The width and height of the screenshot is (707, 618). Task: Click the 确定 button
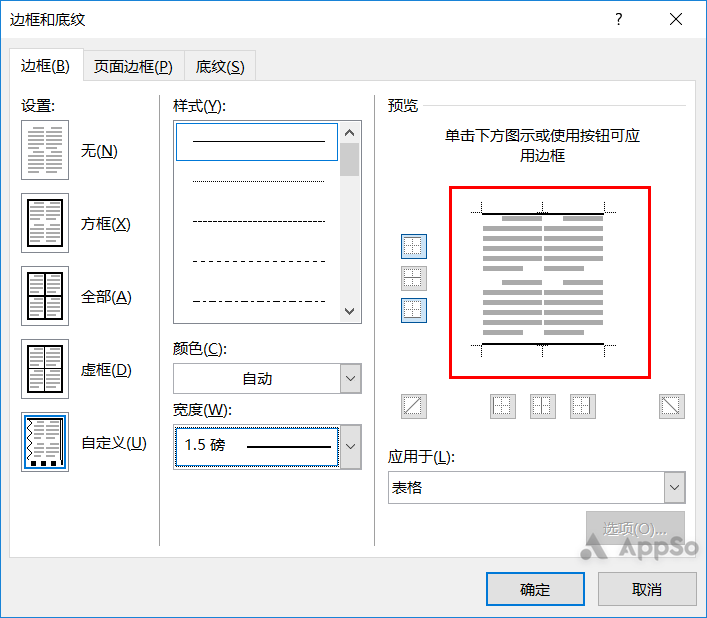[535, 589]
